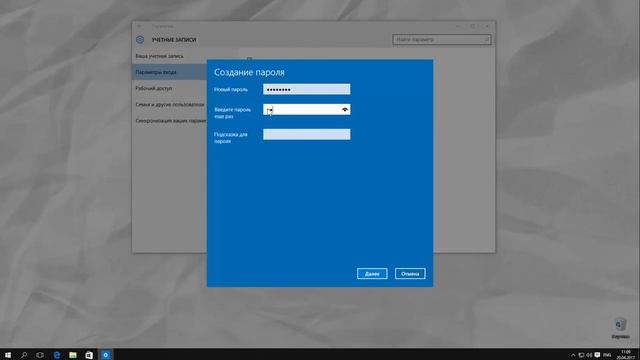Close the Settings window

click(x=487, y=26)
